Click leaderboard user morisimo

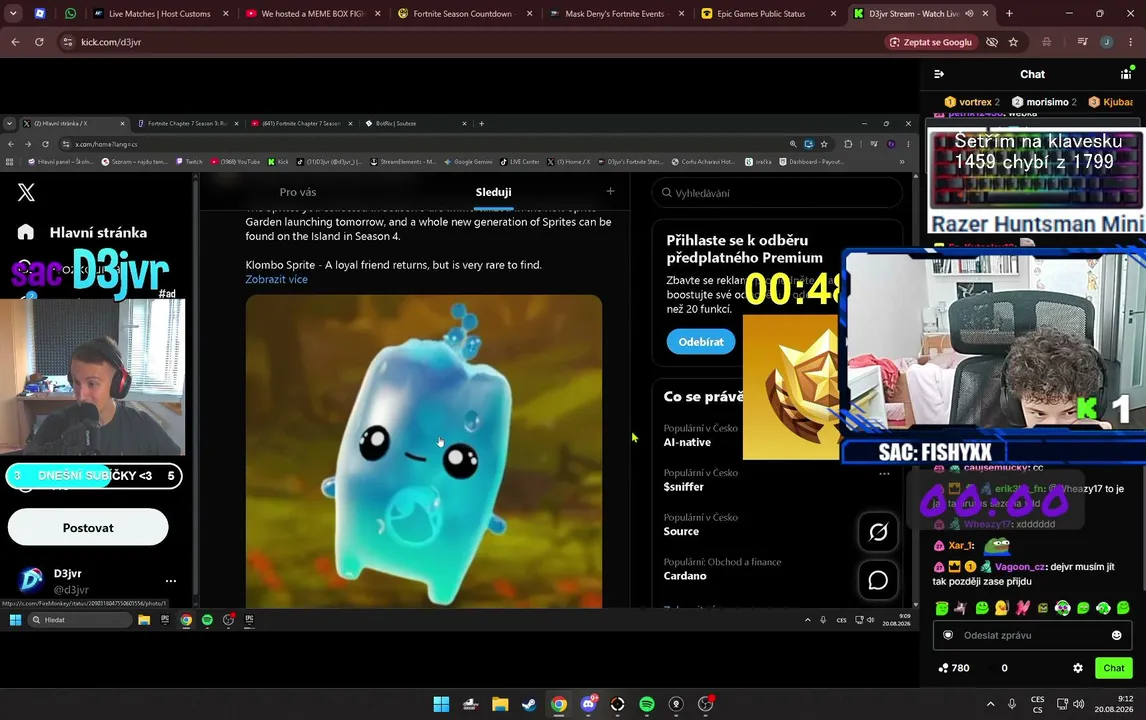click(1047, 102)
